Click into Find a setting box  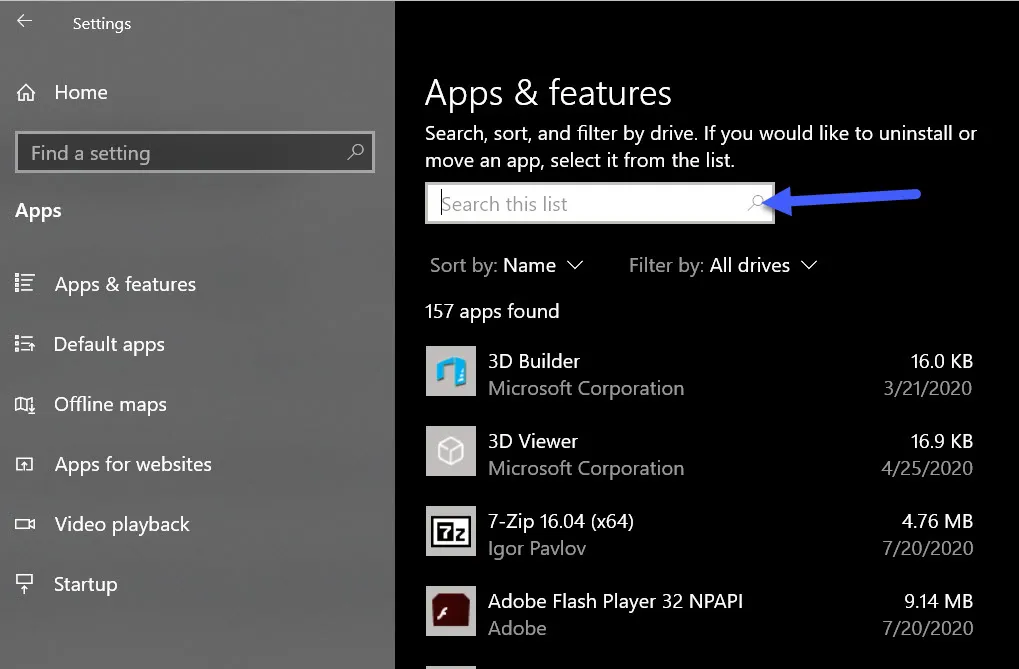tap(180, 153)
